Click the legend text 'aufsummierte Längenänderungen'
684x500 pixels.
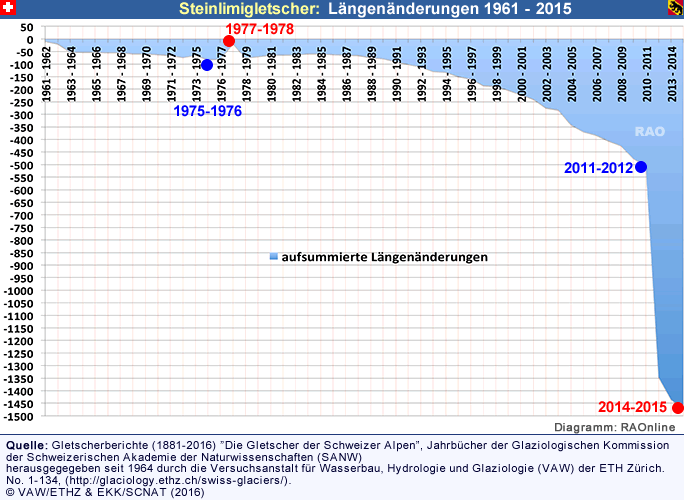coord(384,257)
